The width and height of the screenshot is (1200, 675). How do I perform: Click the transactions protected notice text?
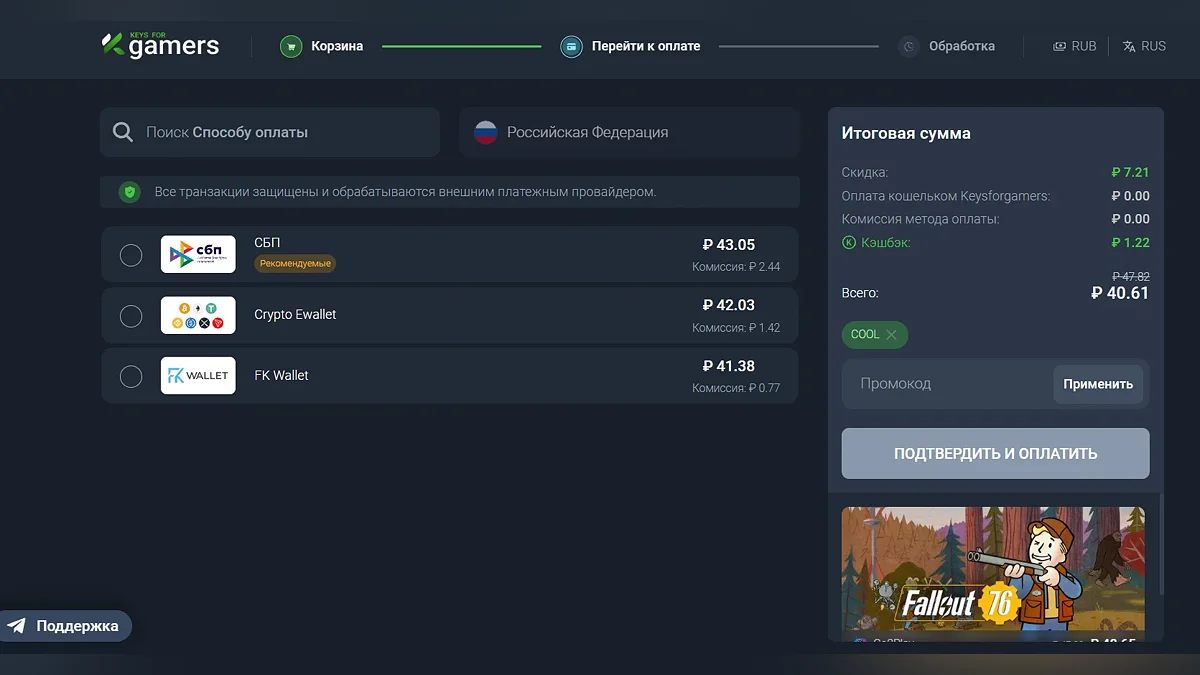(x=405, y=191)
